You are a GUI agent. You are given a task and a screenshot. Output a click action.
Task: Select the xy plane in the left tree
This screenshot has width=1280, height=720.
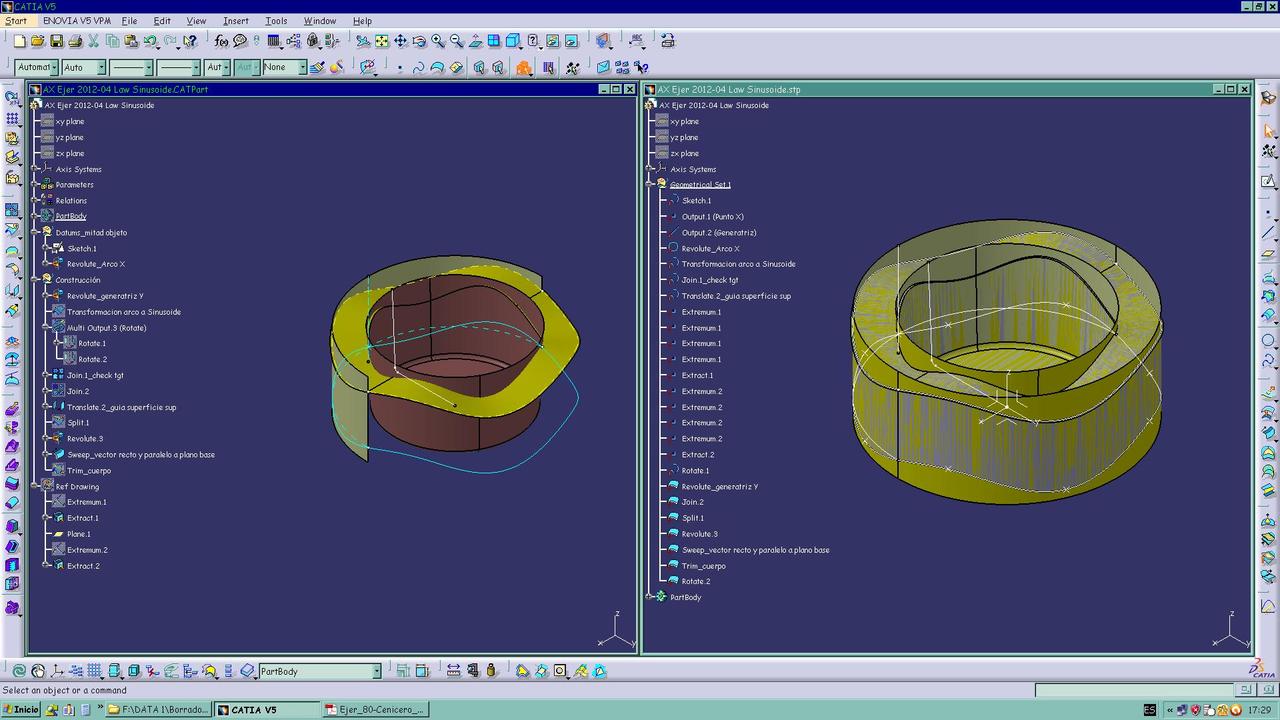pos(70,121)
